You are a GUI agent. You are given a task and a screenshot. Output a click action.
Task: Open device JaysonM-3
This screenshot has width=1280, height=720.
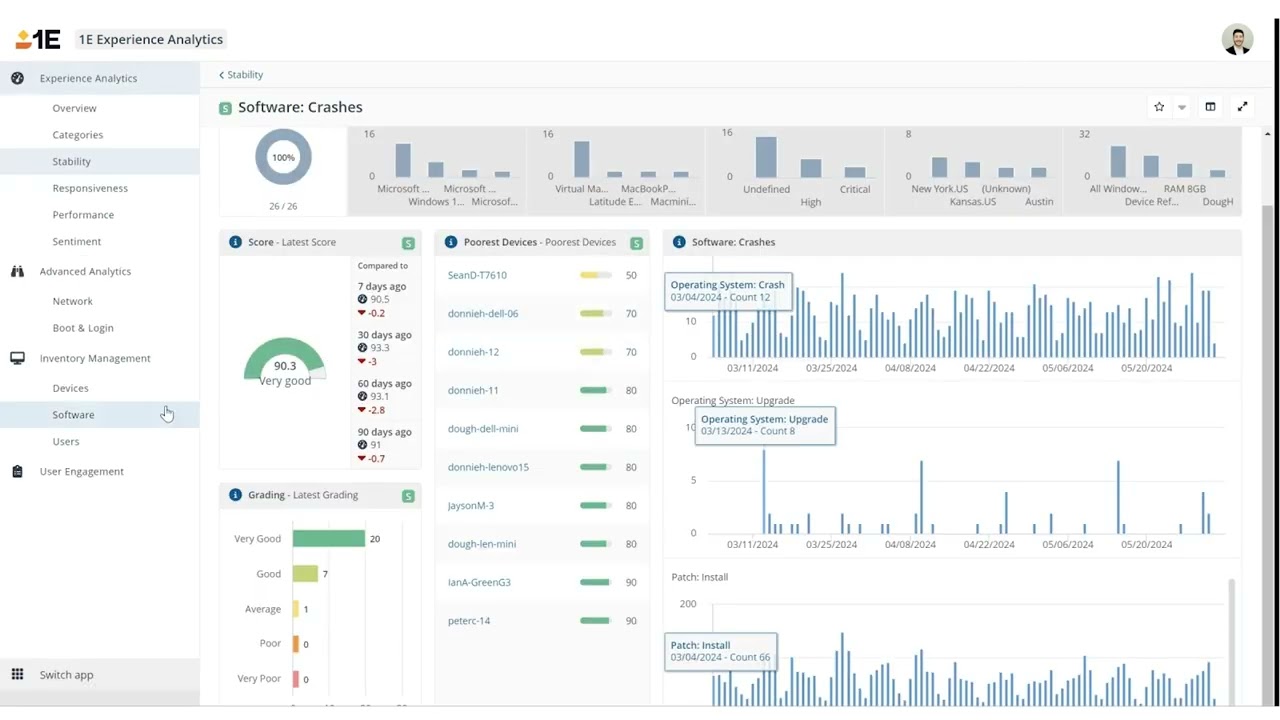tap(471, 506)
